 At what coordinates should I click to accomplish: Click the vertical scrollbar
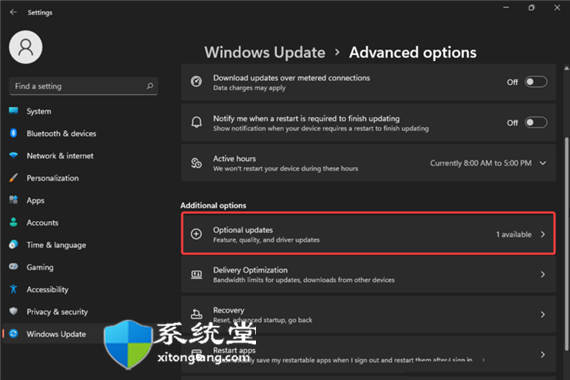566,244
